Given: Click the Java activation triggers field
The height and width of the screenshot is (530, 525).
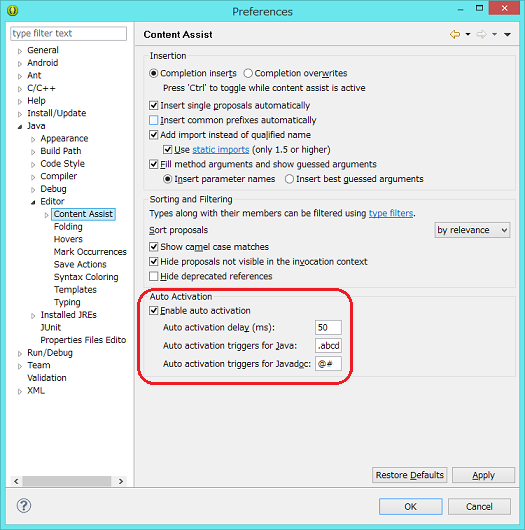Looking at the screenshot, I should coord(328,345).
